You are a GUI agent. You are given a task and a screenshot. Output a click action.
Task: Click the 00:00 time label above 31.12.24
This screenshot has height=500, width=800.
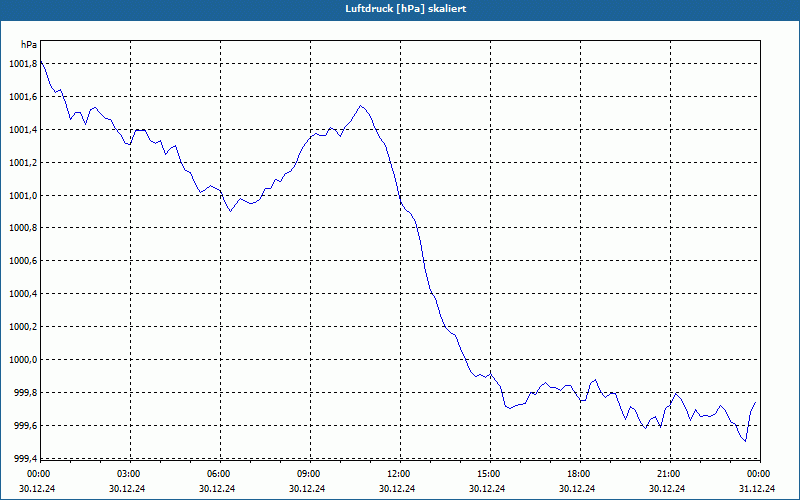(758, 474)
